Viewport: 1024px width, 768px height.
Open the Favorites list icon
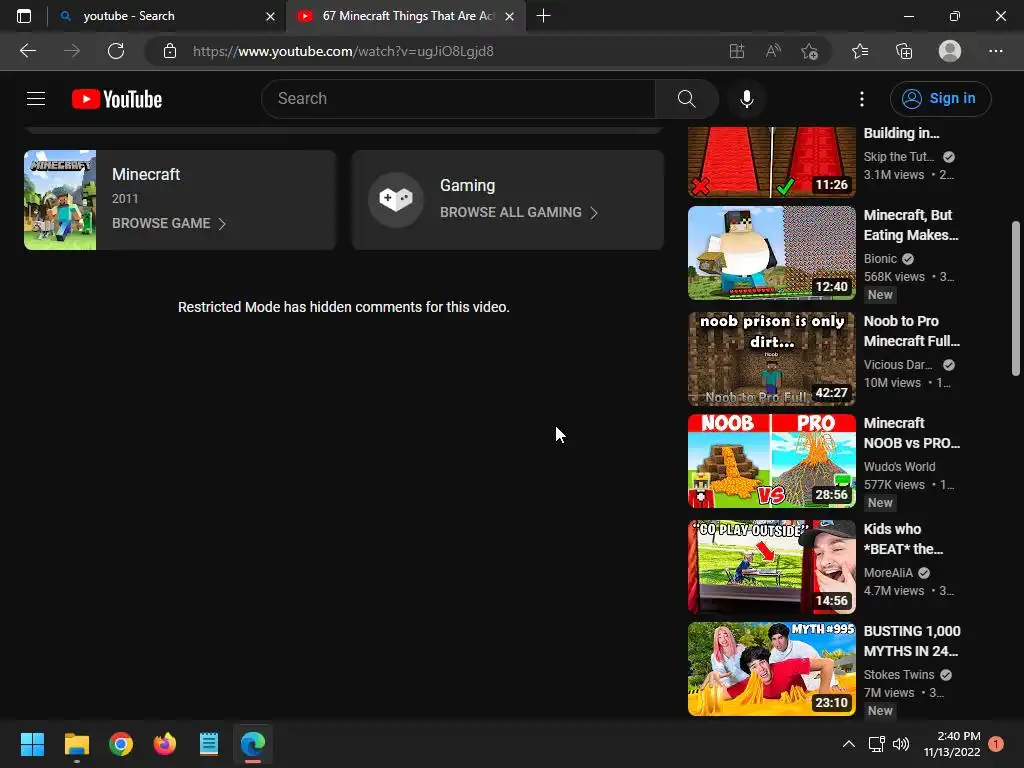point(860,51)
